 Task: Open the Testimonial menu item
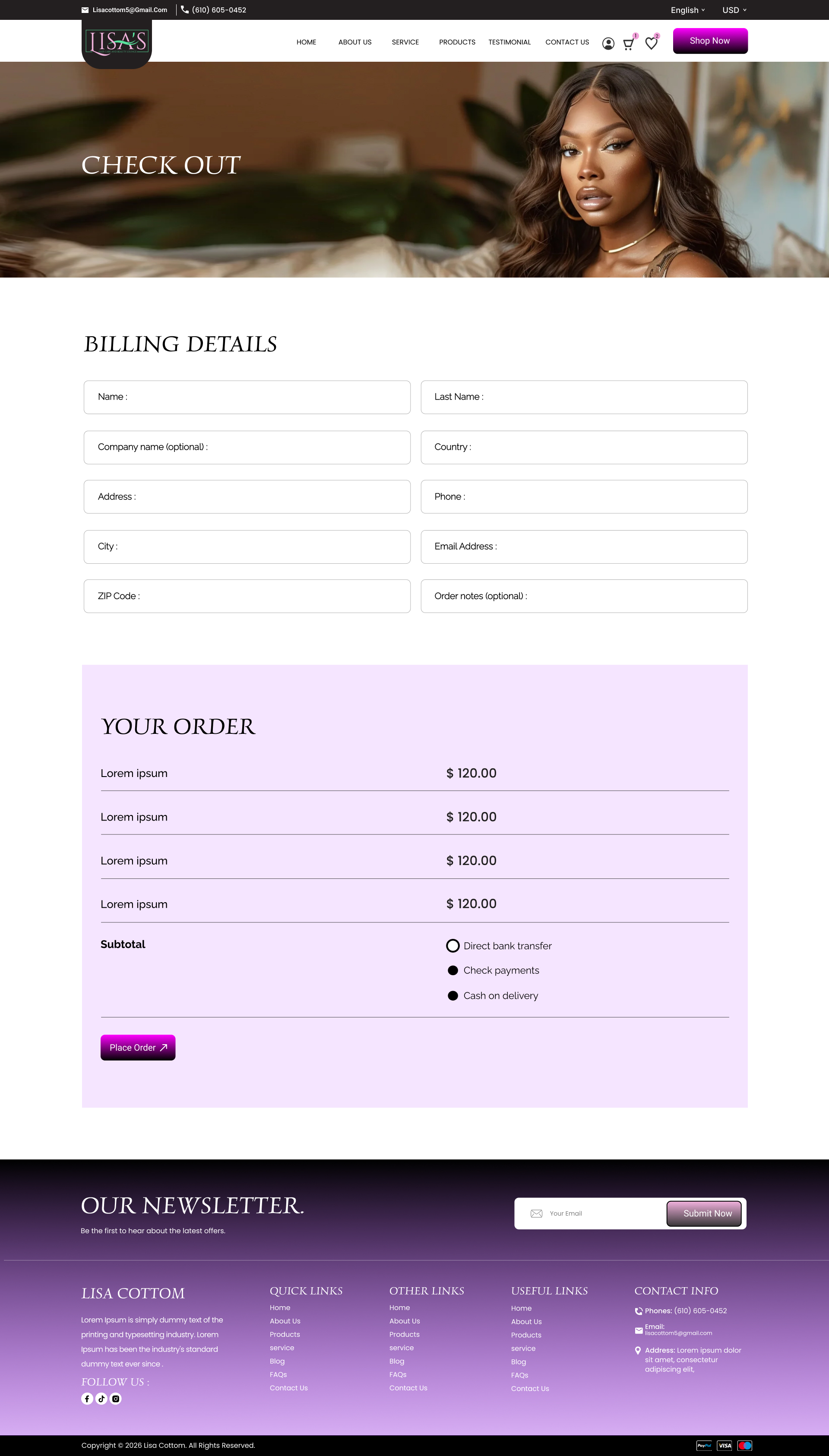509,42
